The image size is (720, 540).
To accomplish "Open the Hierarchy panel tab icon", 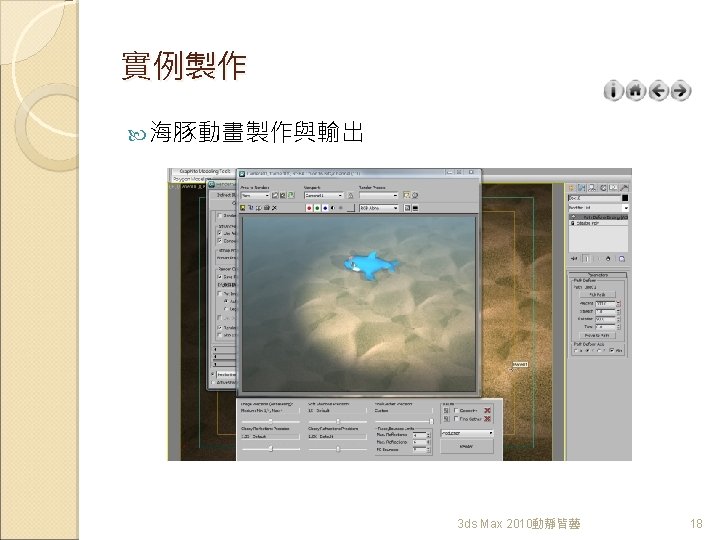I will pos(592,188).
